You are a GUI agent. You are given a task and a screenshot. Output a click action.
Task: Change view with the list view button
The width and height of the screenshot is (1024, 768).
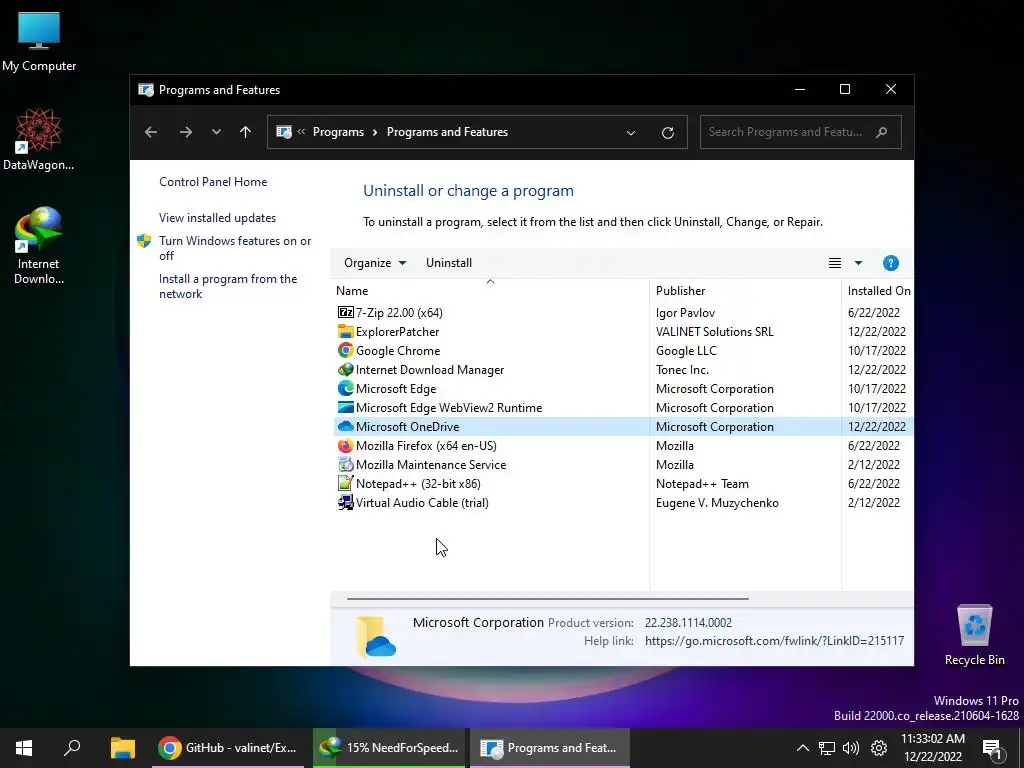click(x=835, y=263)
